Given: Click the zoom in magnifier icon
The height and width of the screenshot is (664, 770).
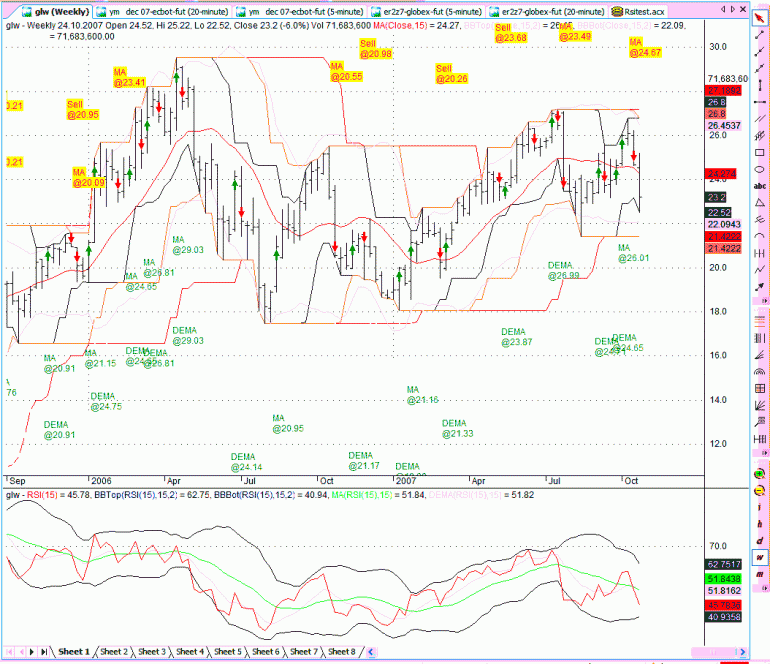Looking at the screenshot, I should coord(760,474).
